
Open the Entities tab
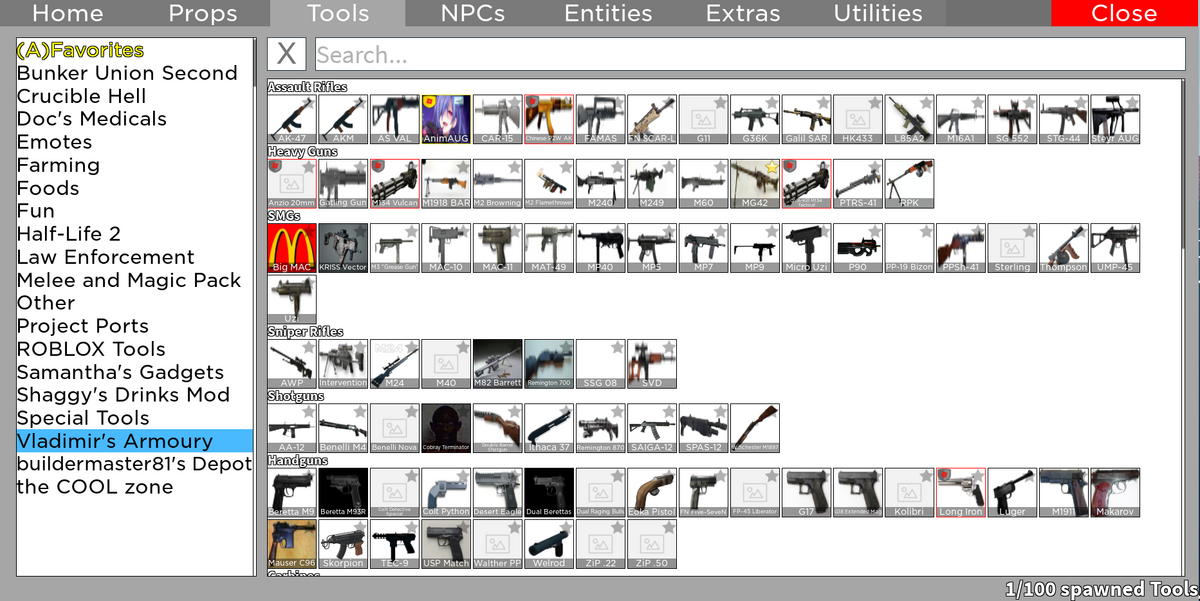click(607, 13)
